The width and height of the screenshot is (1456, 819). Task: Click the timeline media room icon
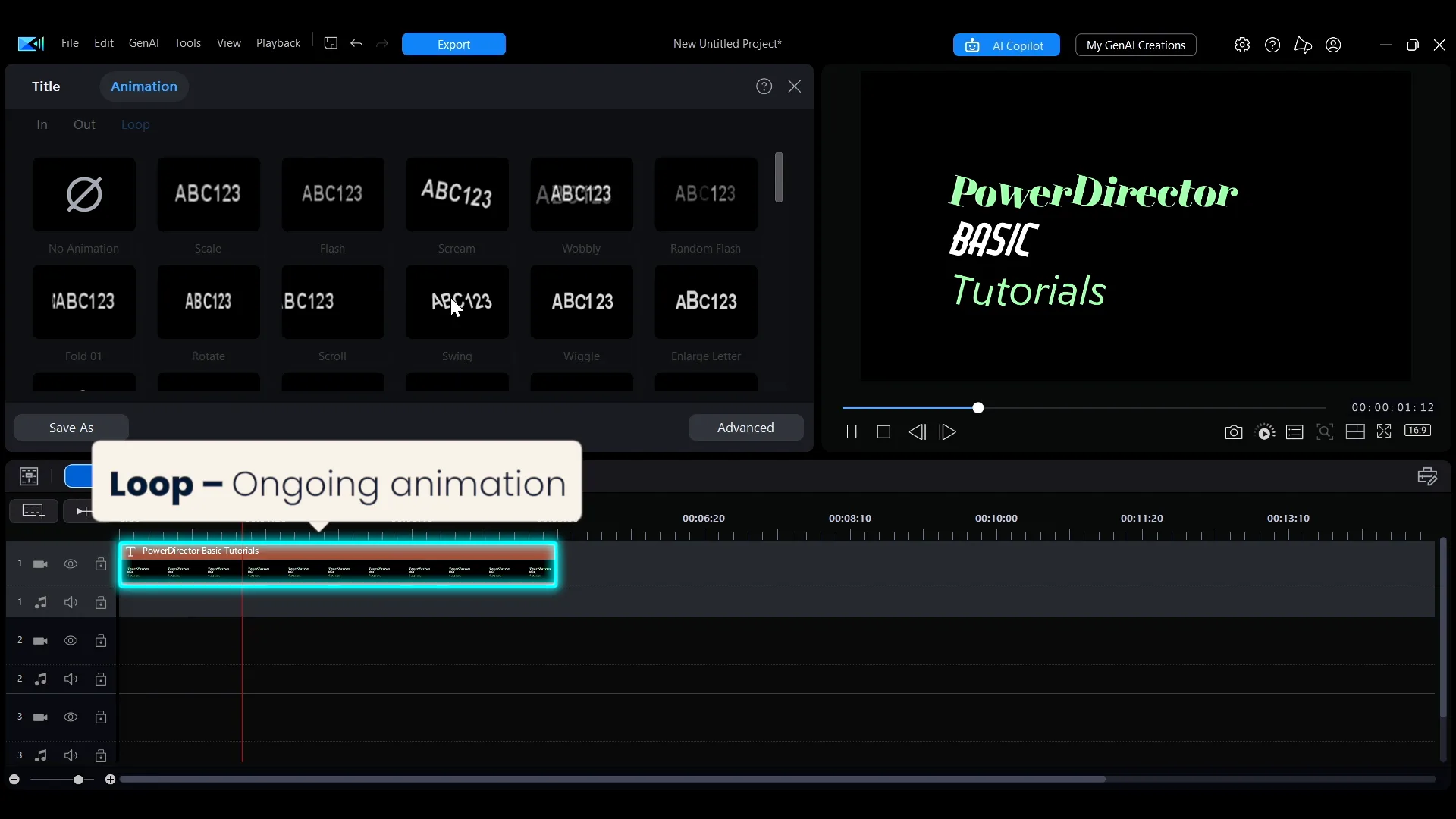click(29, 475)
